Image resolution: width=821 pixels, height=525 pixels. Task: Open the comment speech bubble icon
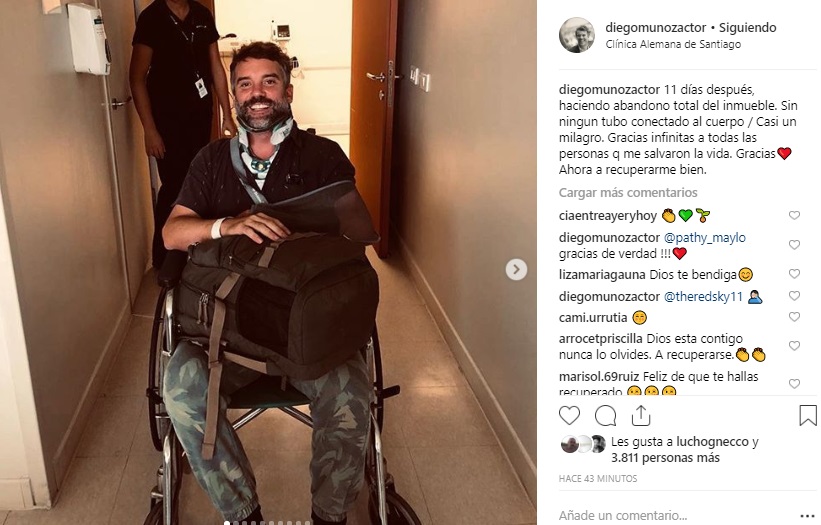tap(605, 416)
